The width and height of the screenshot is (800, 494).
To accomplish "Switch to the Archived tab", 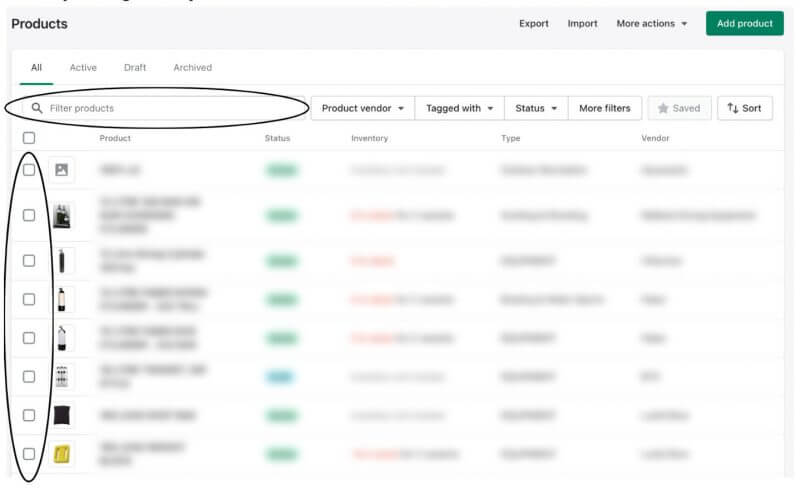I will pyautogui.click(x=192, y=68).
